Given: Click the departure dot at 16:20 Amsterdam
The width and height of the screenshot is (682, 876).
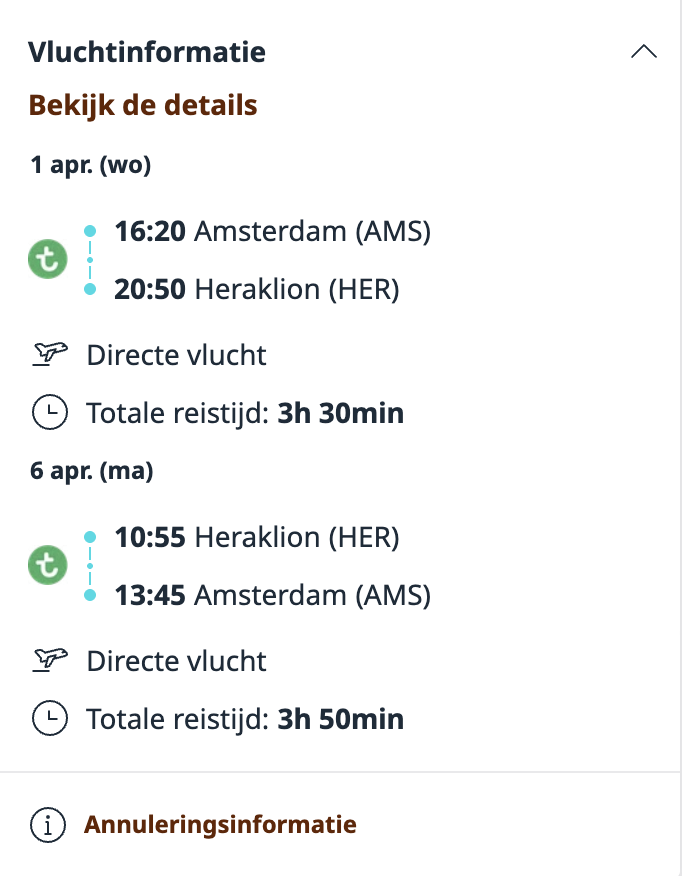Looking at the screenshot, I should (92, 229).
